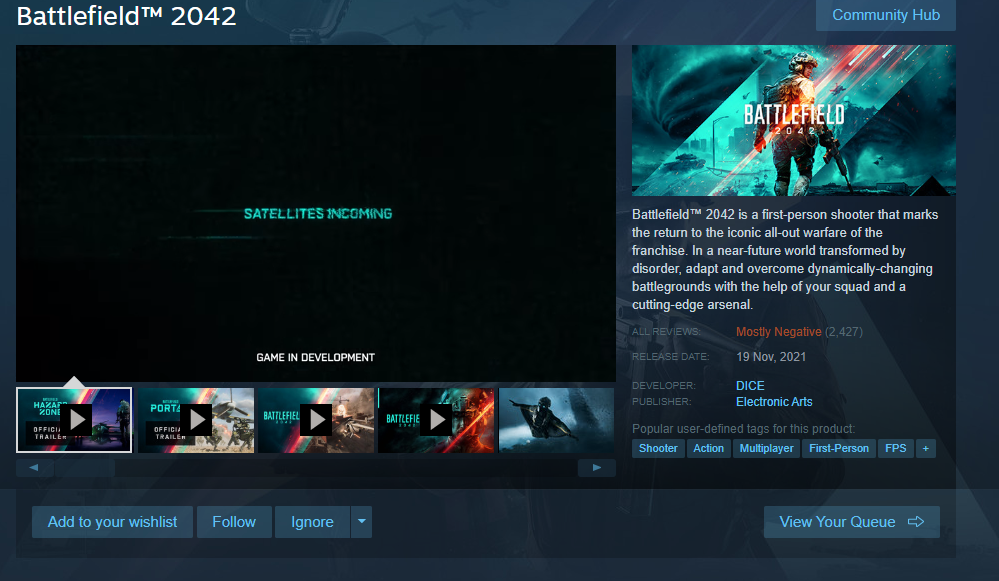Click the Popular user-defined tags label
Screen dimensions: 999x581
point(744,429)
